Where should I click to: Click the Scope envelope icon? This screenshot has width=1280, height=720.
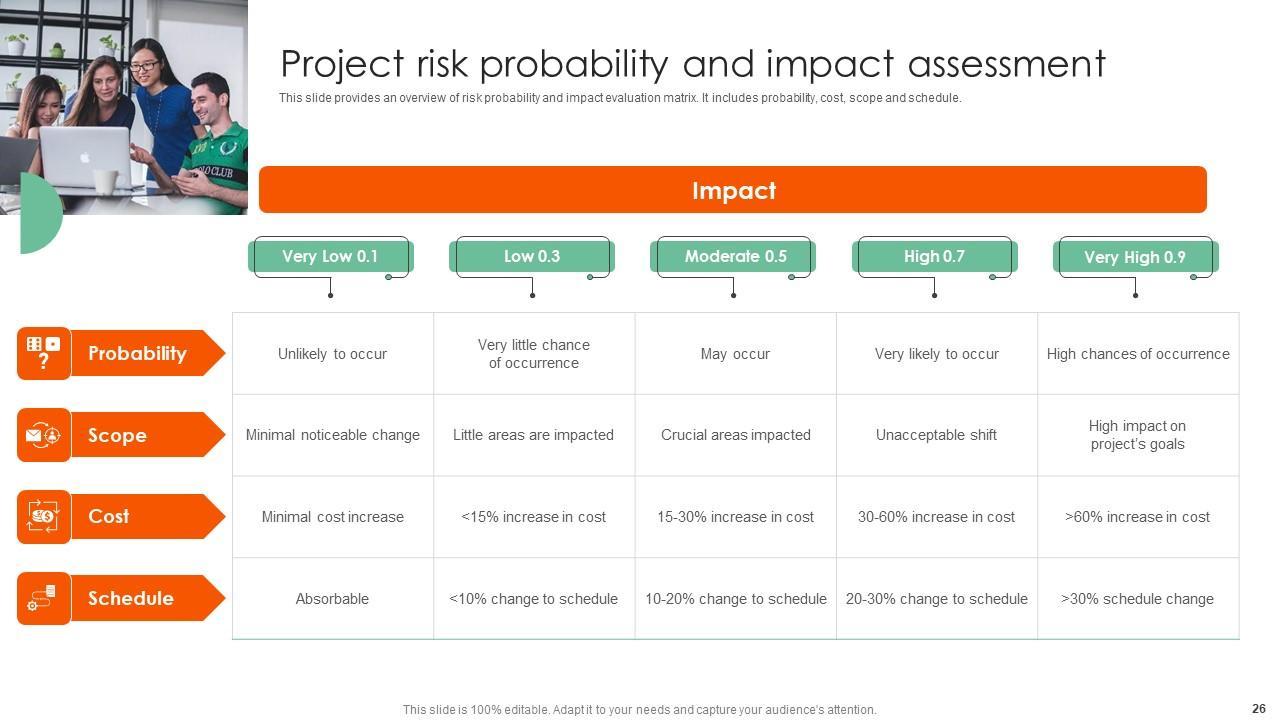point(43,435)
